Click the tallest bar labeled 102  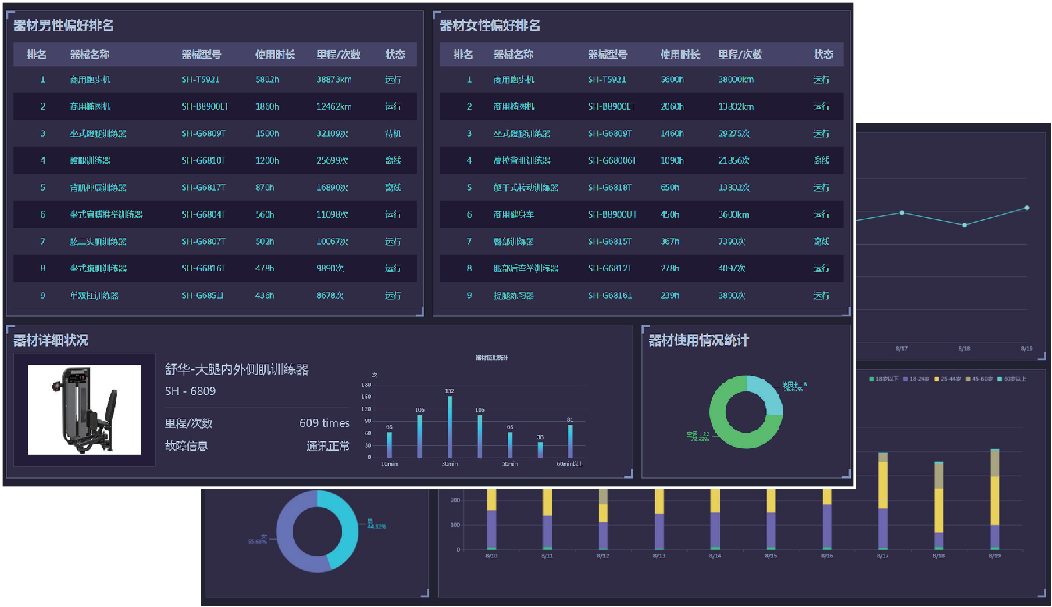pos(450,425)
